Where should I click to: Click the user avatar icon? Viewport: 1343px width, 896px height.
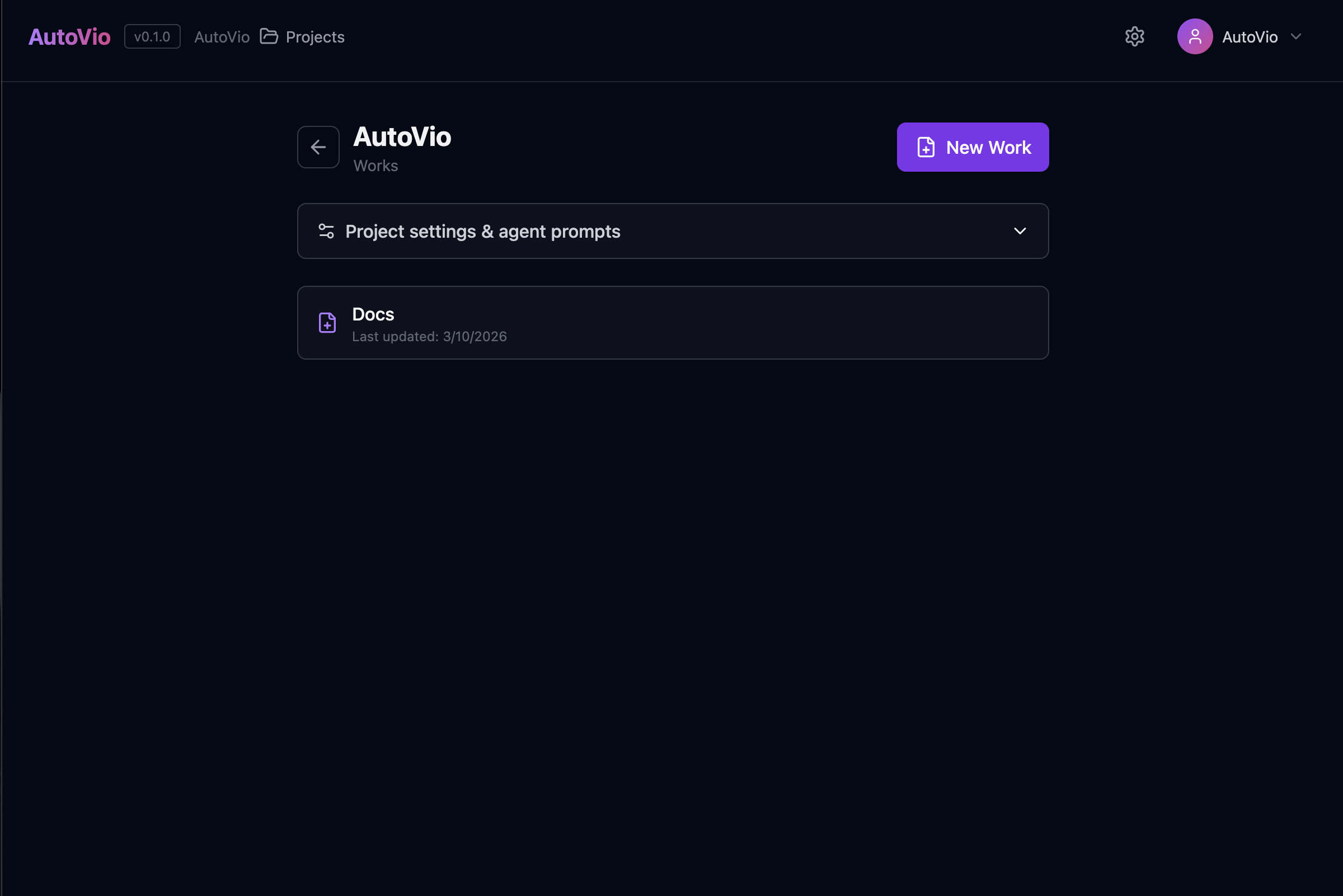(x=1194, y=36)
